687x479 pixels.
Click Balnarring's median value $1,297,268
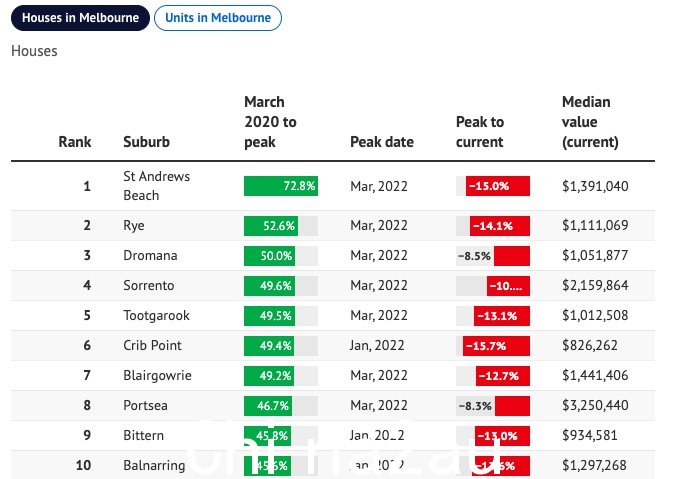click(594, 465)
